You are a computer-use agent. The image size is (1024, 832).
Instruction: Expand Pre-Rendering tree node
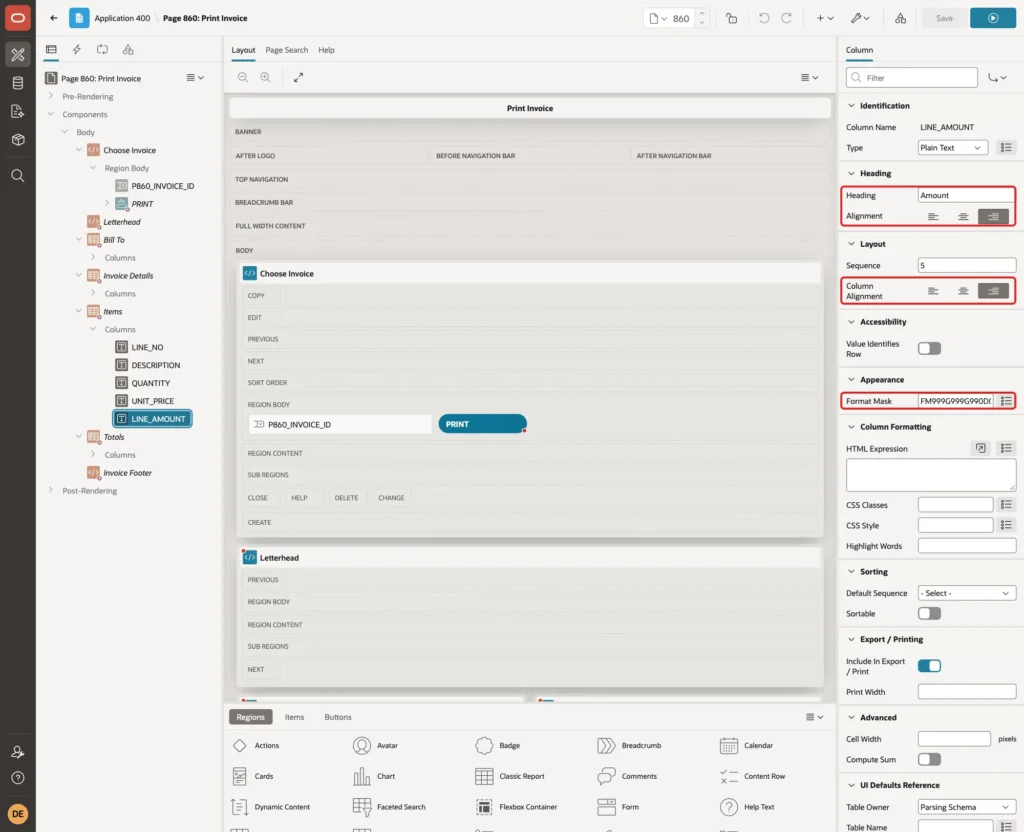(51, 96)
